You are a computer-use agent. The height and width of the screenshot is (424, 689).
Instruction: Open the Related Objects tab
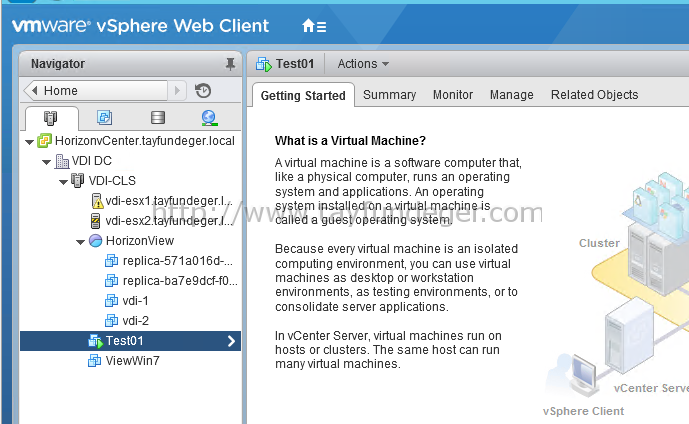tap(594, 95)
